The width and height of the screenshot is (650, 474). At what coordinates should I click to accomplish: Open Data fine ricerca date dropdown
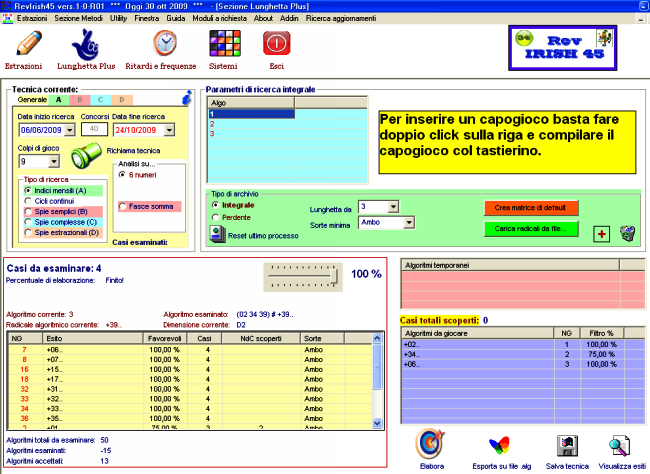[x=169, y=130]
